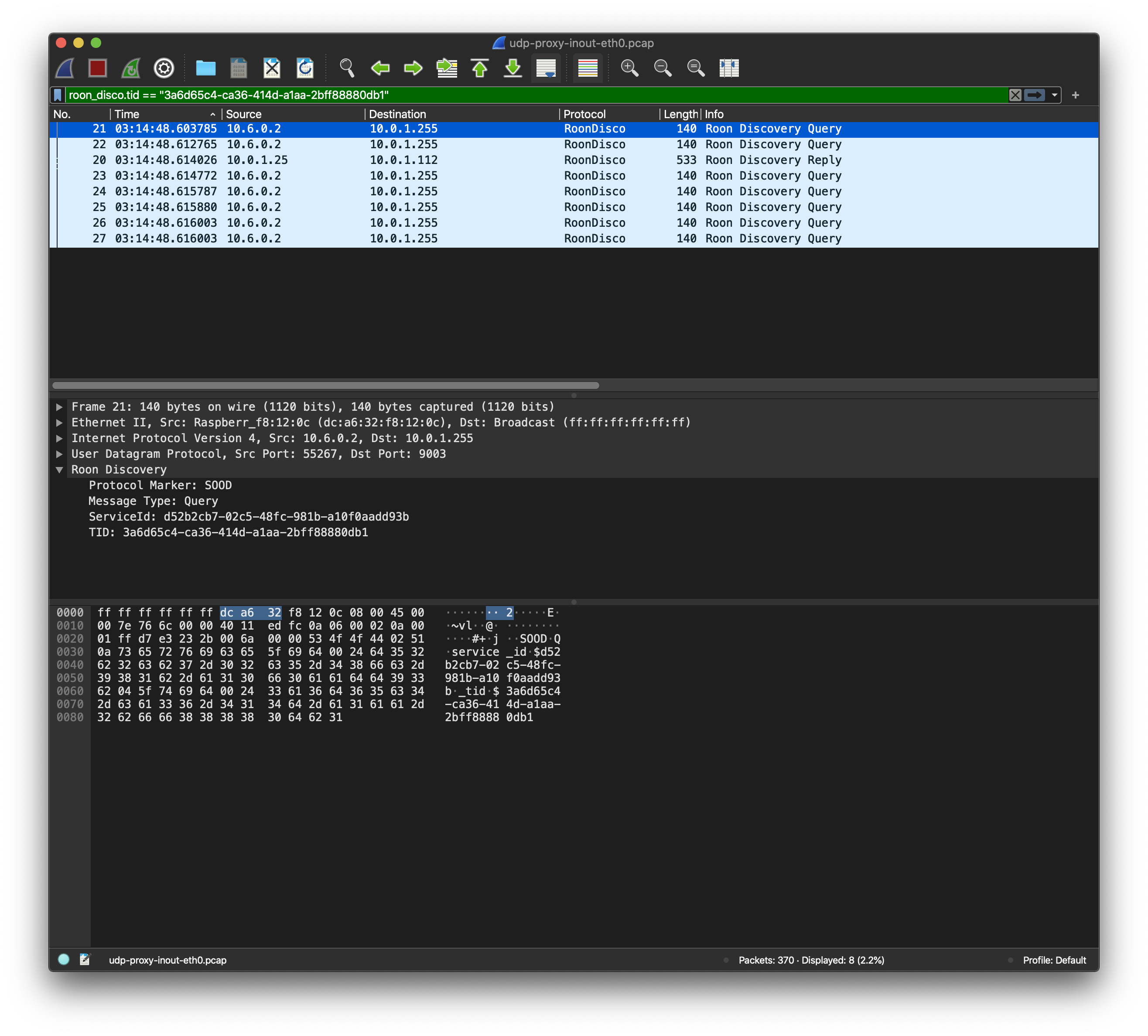Sort by Destination column header
This screenshot has height=1036, width=1148.
point(462,114)
